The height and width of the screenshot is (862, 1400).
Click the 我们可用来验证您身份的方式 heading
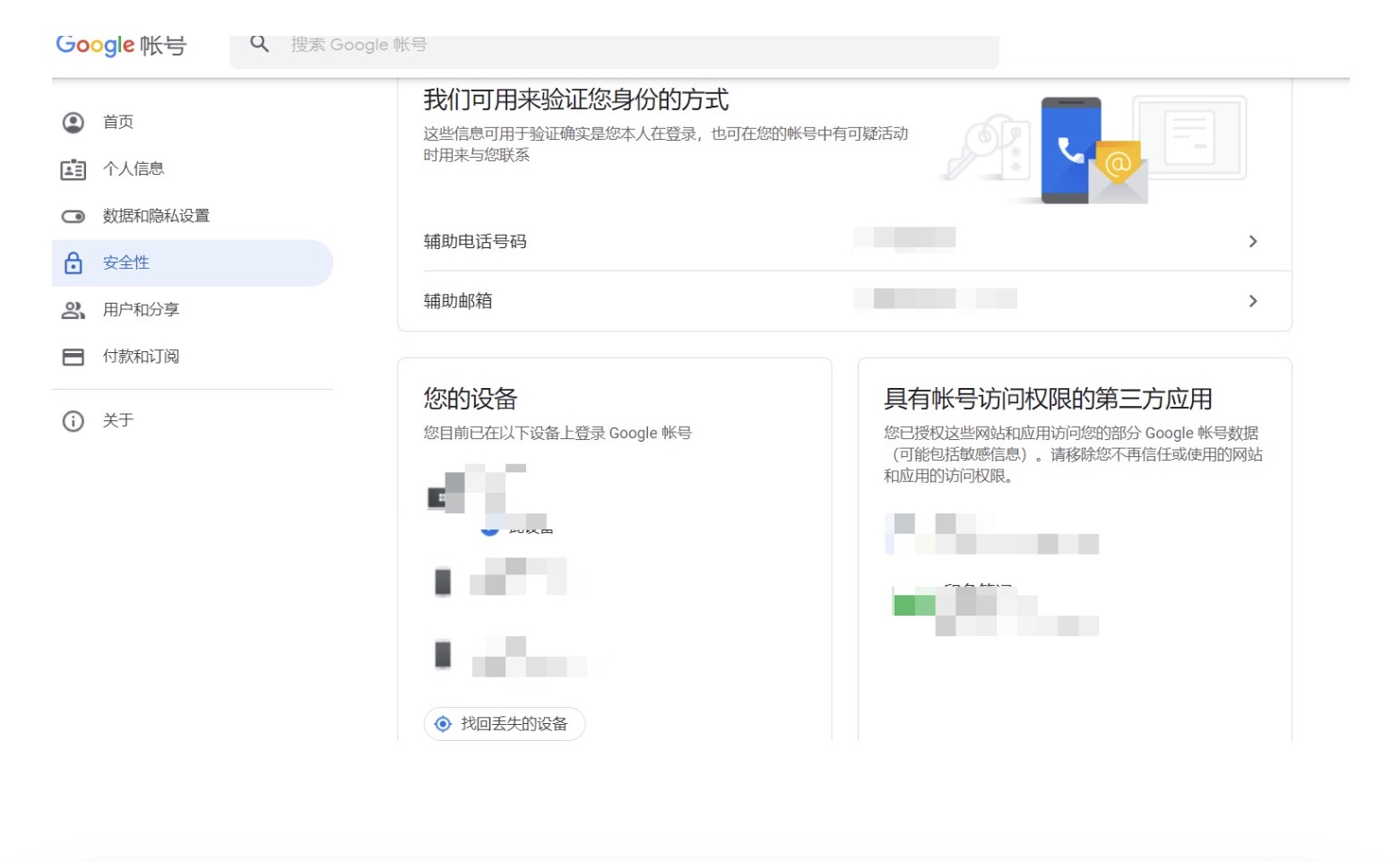pos(576,99)
